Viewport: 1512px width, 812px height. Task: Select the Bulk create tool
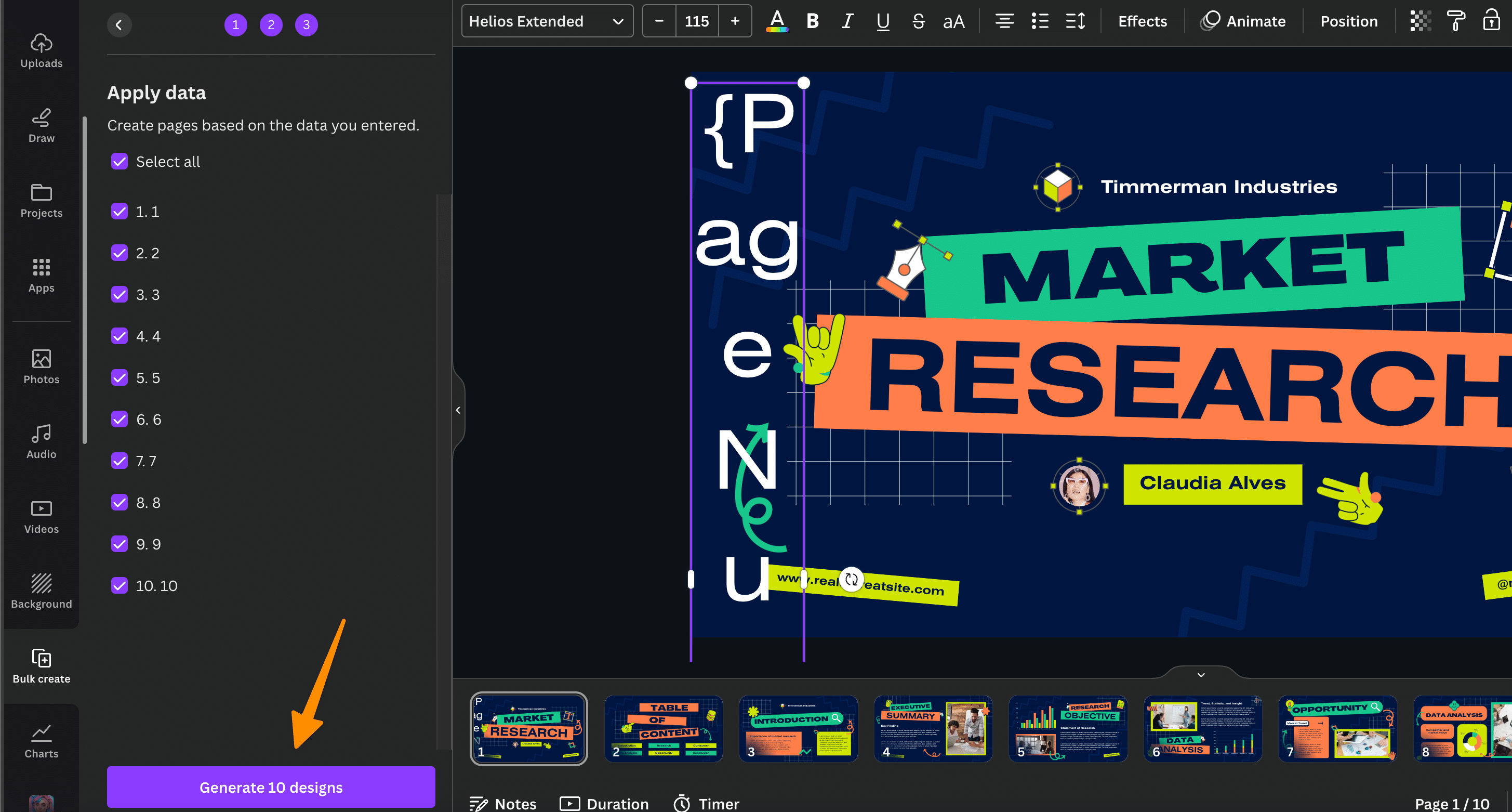tap(41, 665)
